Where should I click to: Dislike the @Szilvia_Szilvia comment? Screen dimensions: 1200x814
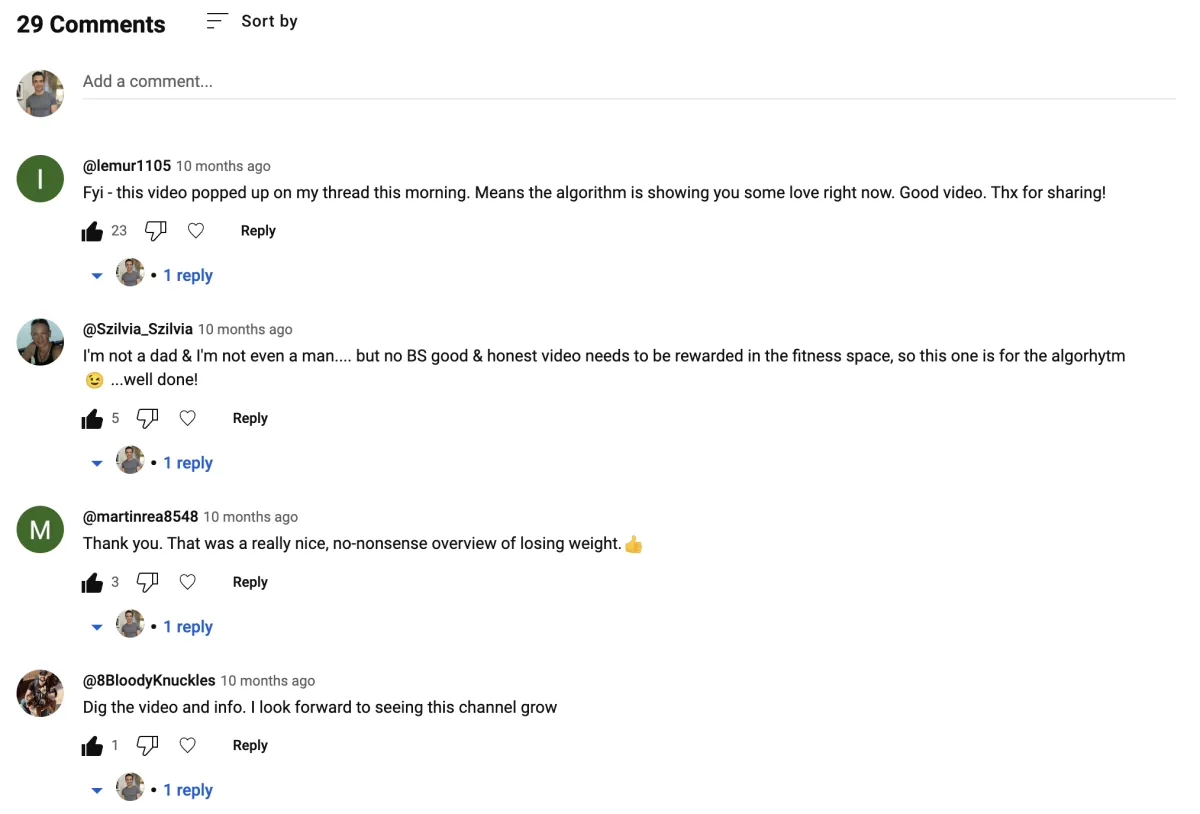(148, 419)
